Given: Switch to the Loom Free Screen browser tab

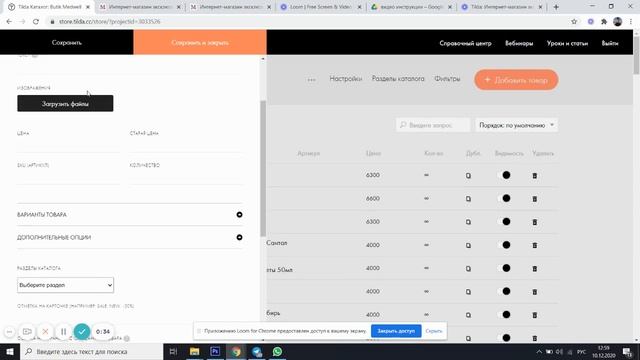Looking at the screenshot, I should click(321, 7).
